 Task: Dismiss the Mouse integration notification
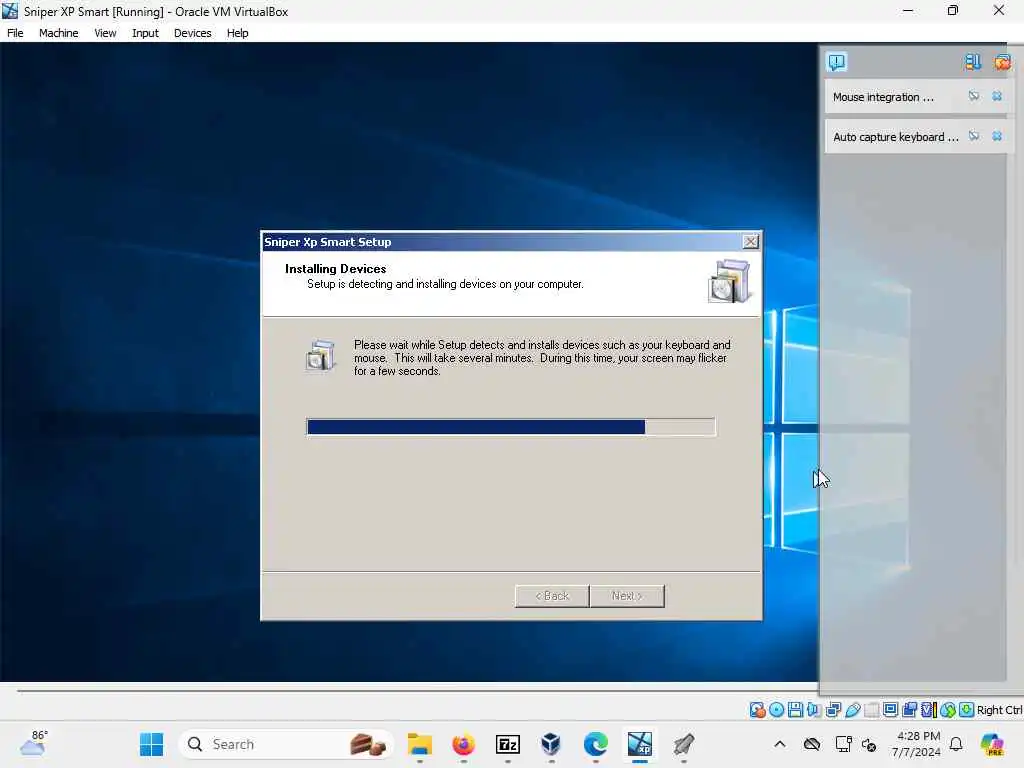tap(997, 96)
